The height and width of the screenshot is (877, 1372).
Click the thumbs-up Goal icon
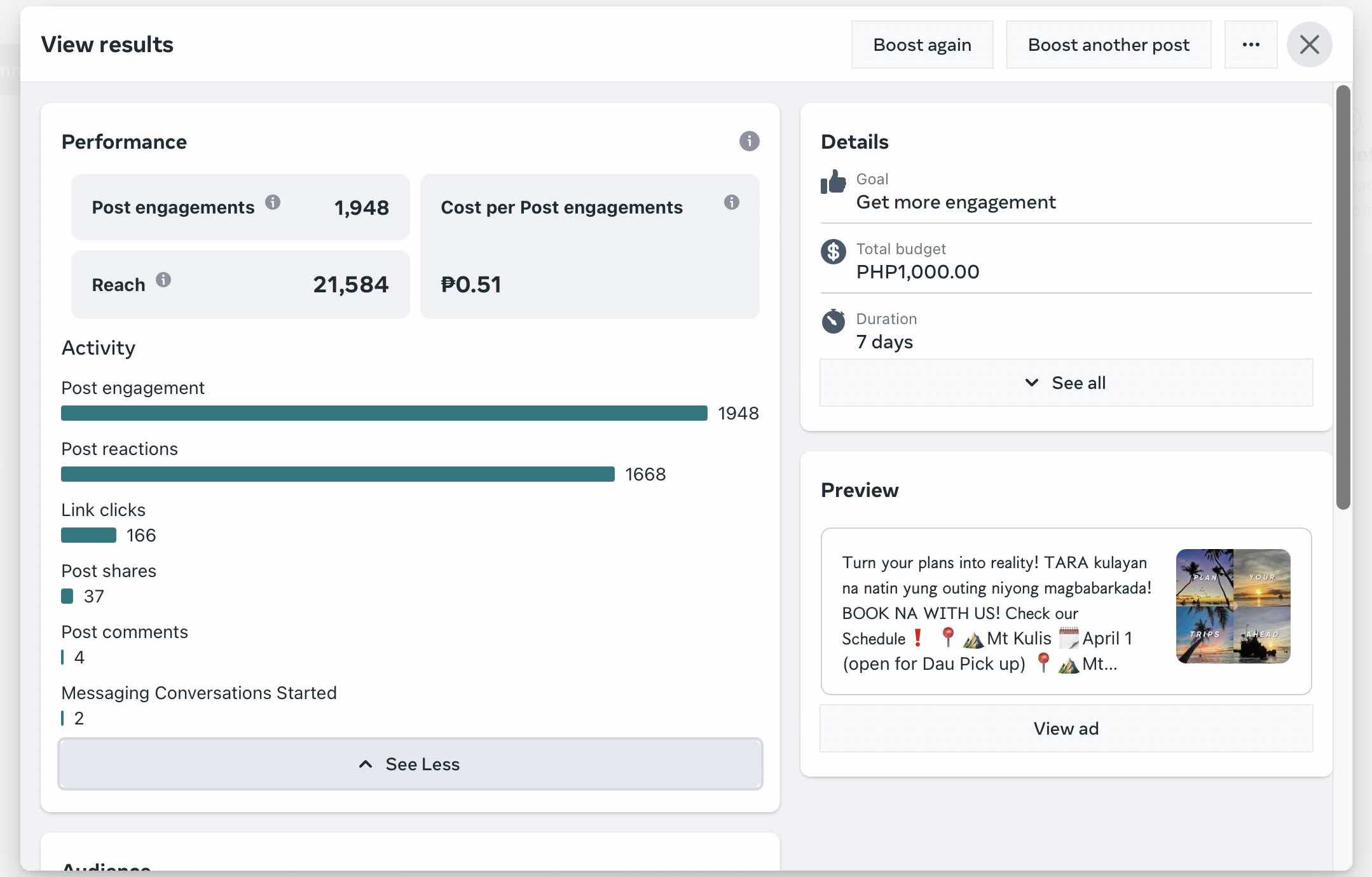pyautogui.click(x=833, y=182)
